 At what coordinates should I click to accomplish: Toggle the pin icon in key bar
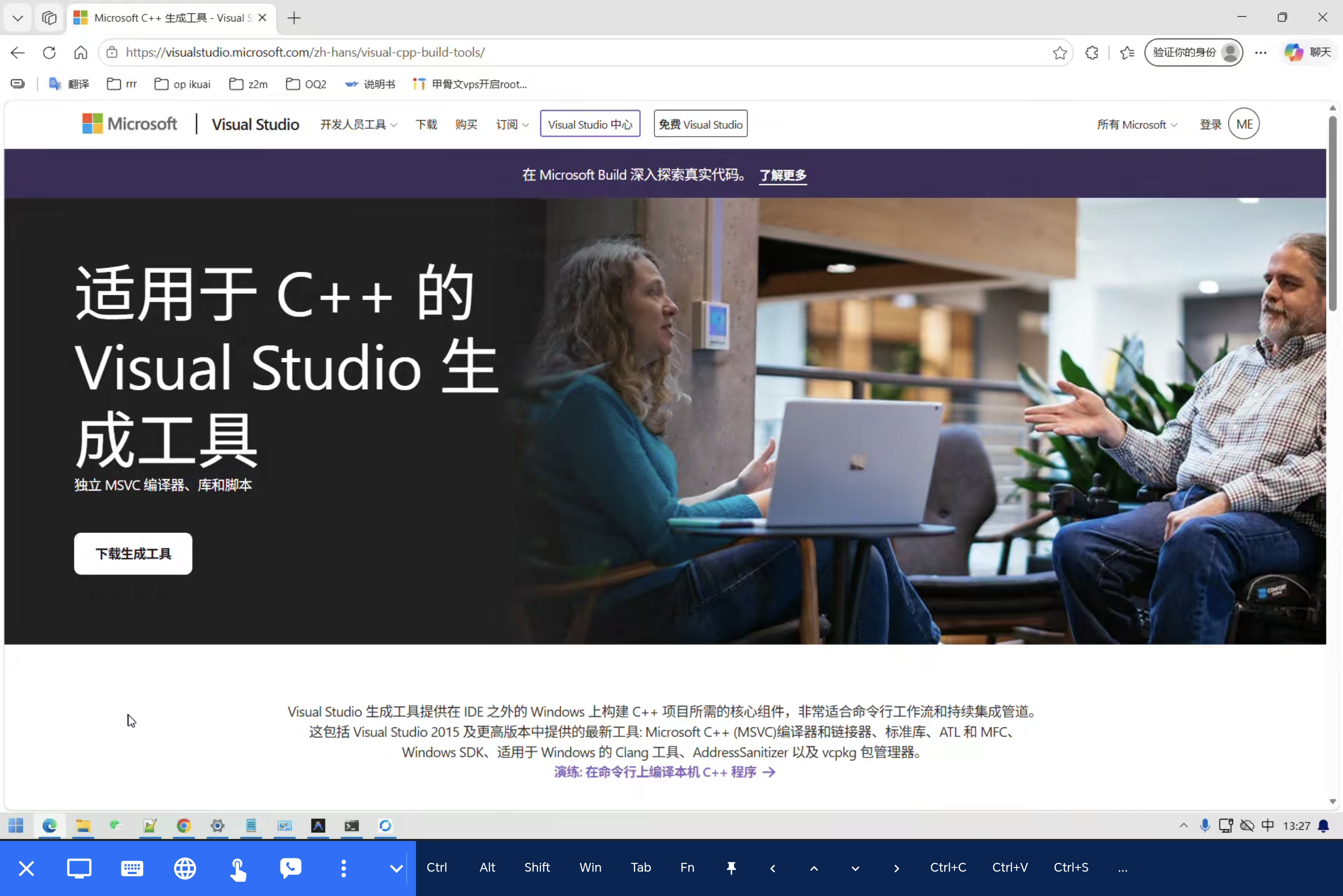point(731,868)
